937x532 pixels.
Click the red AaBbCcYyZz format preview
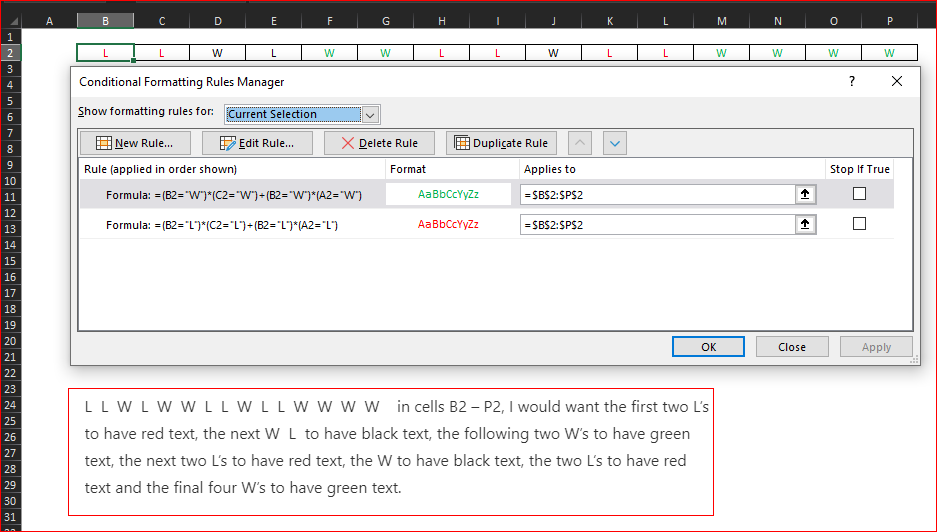coord(448,224)
